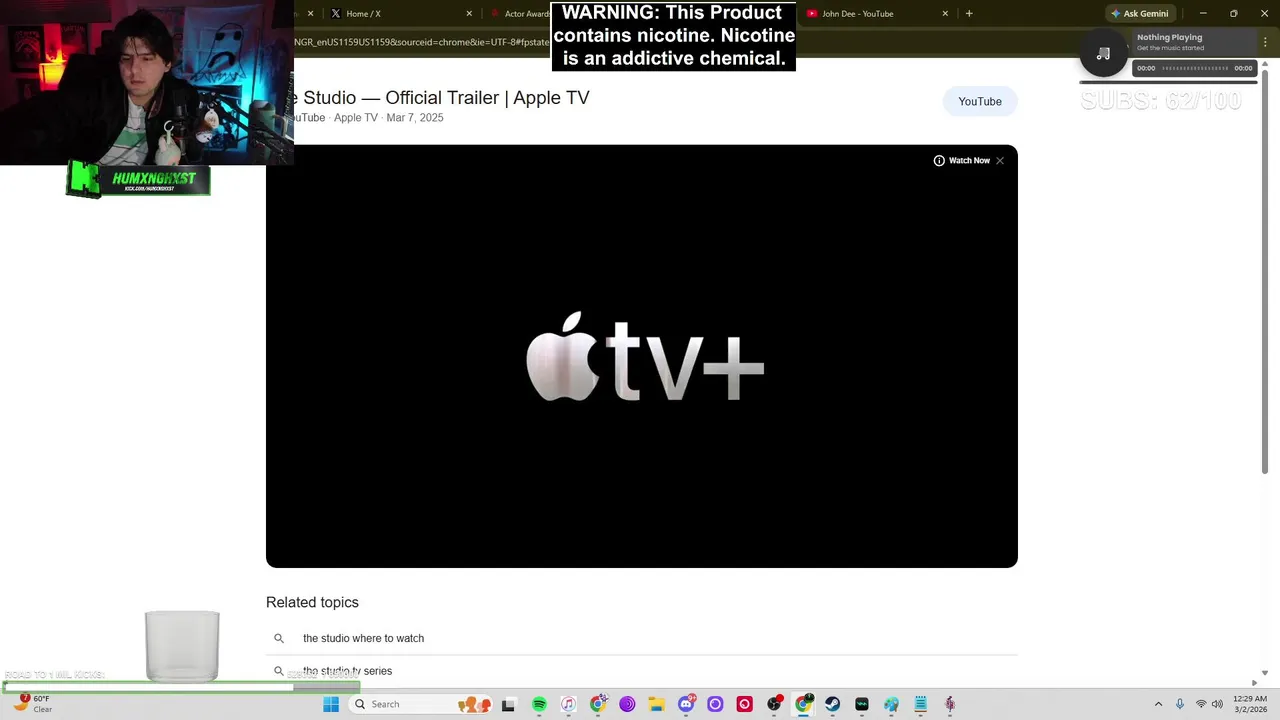This screenshot has width=1280, height=720.
Task: Click the weather widget showing 60°F Clear
Action: coord(32,704)
